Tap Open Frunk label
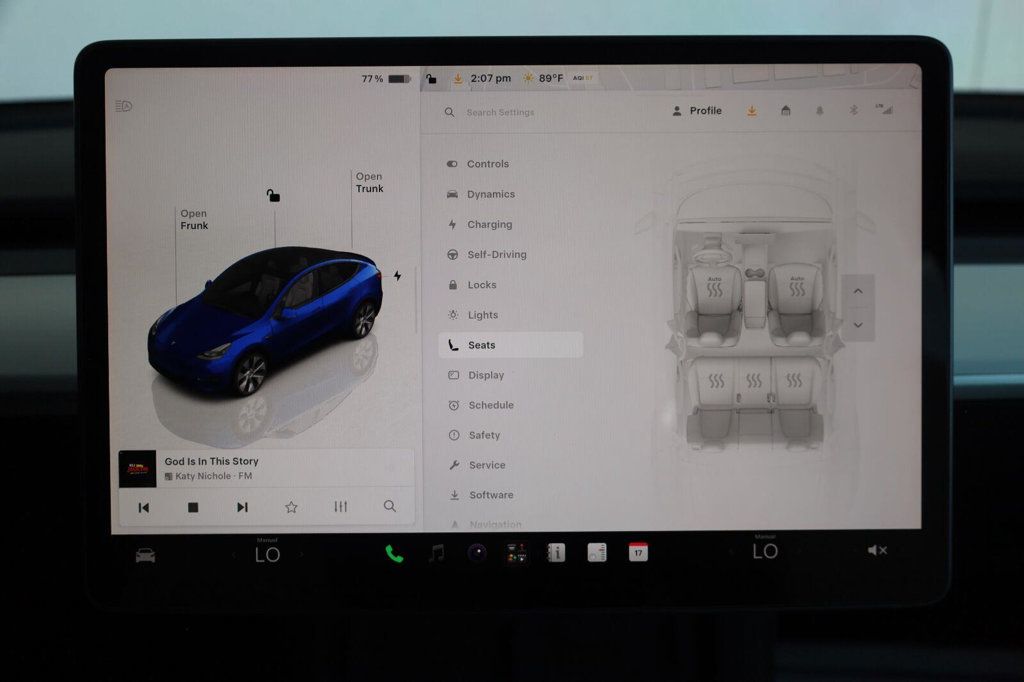 (x=194, y=219)
